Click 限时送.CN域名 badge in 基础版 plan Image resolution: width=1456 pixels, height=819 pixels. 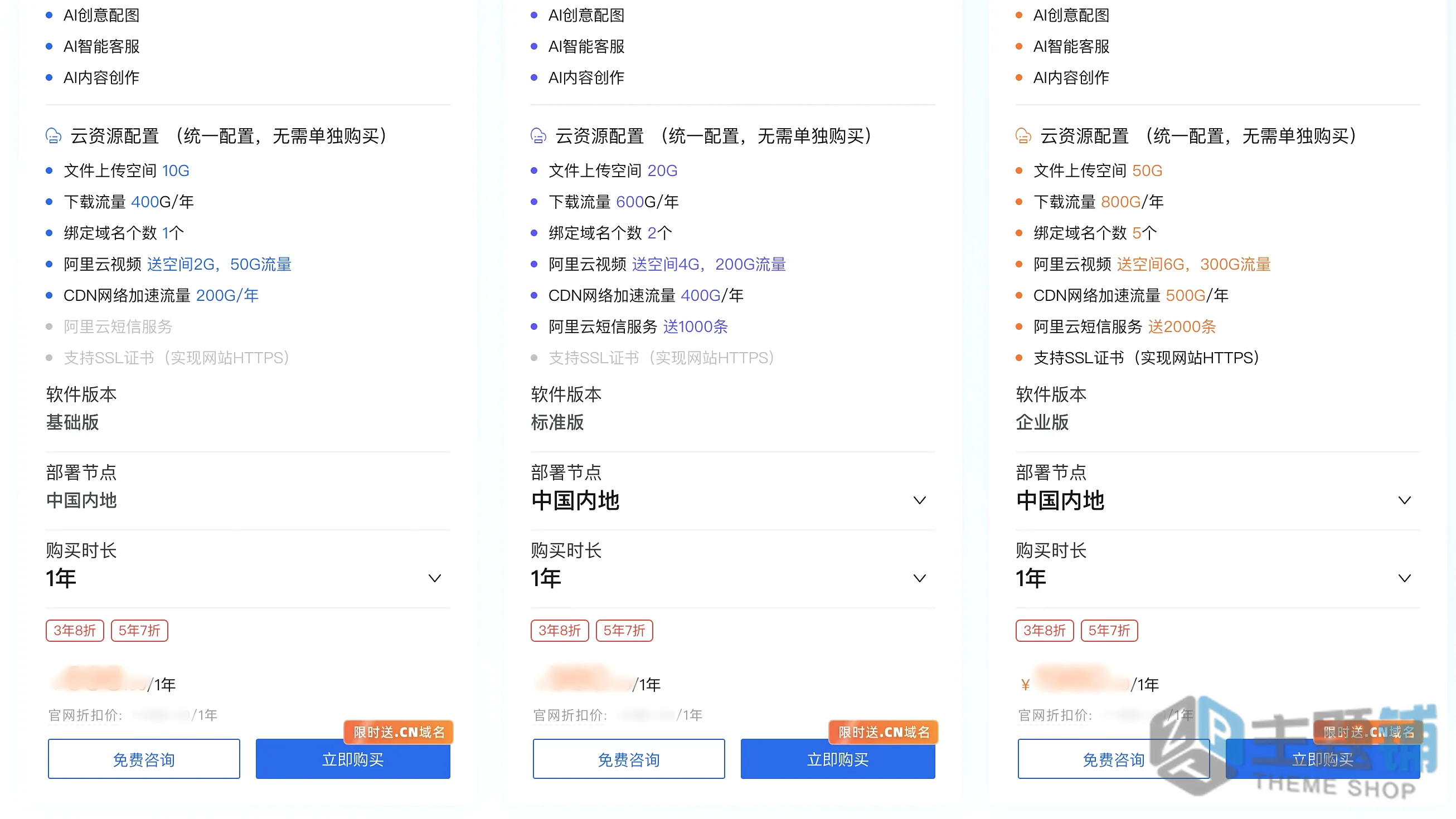399,732
